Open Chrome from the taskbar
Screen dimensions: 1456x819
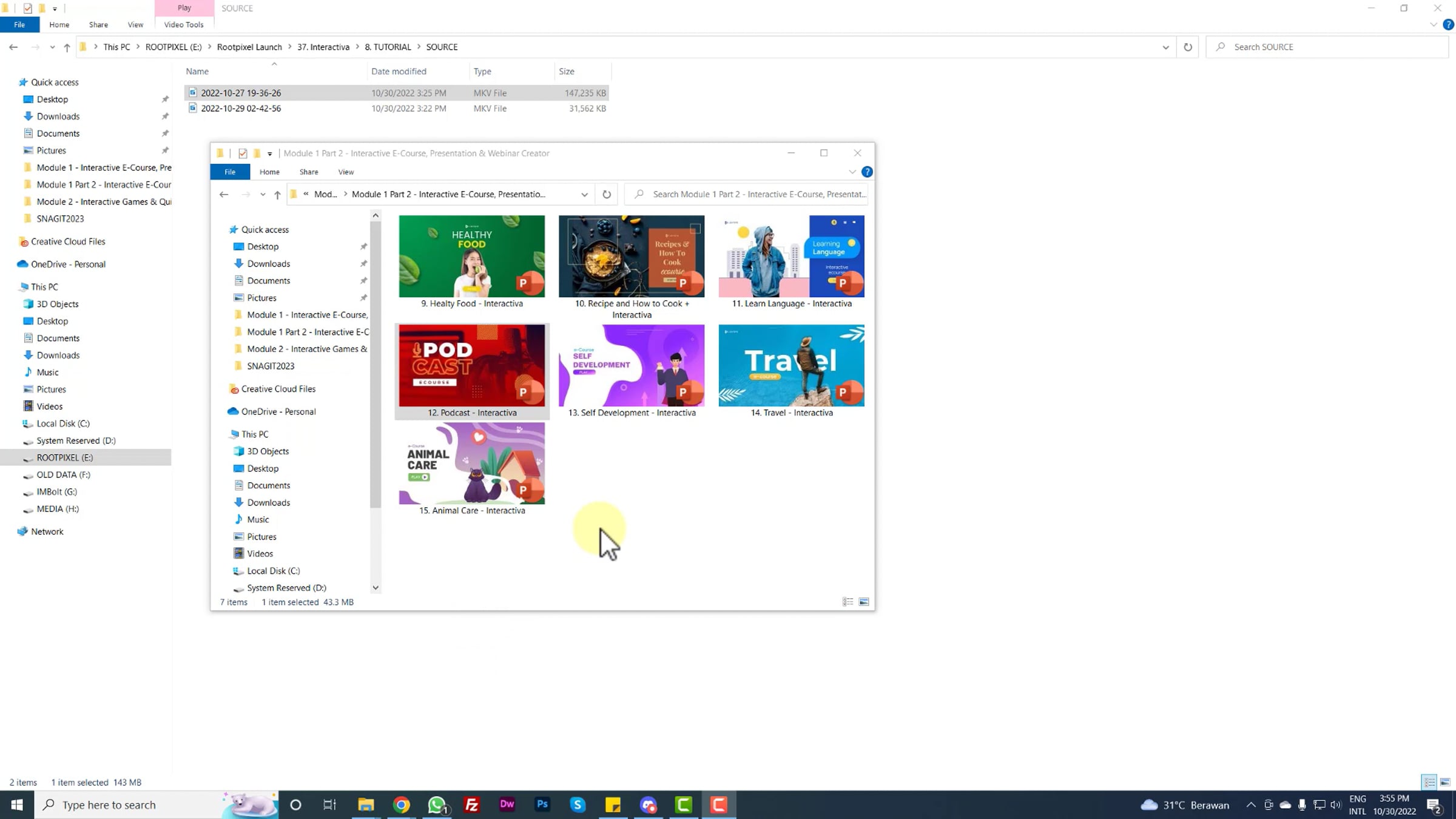pos(401,804)
